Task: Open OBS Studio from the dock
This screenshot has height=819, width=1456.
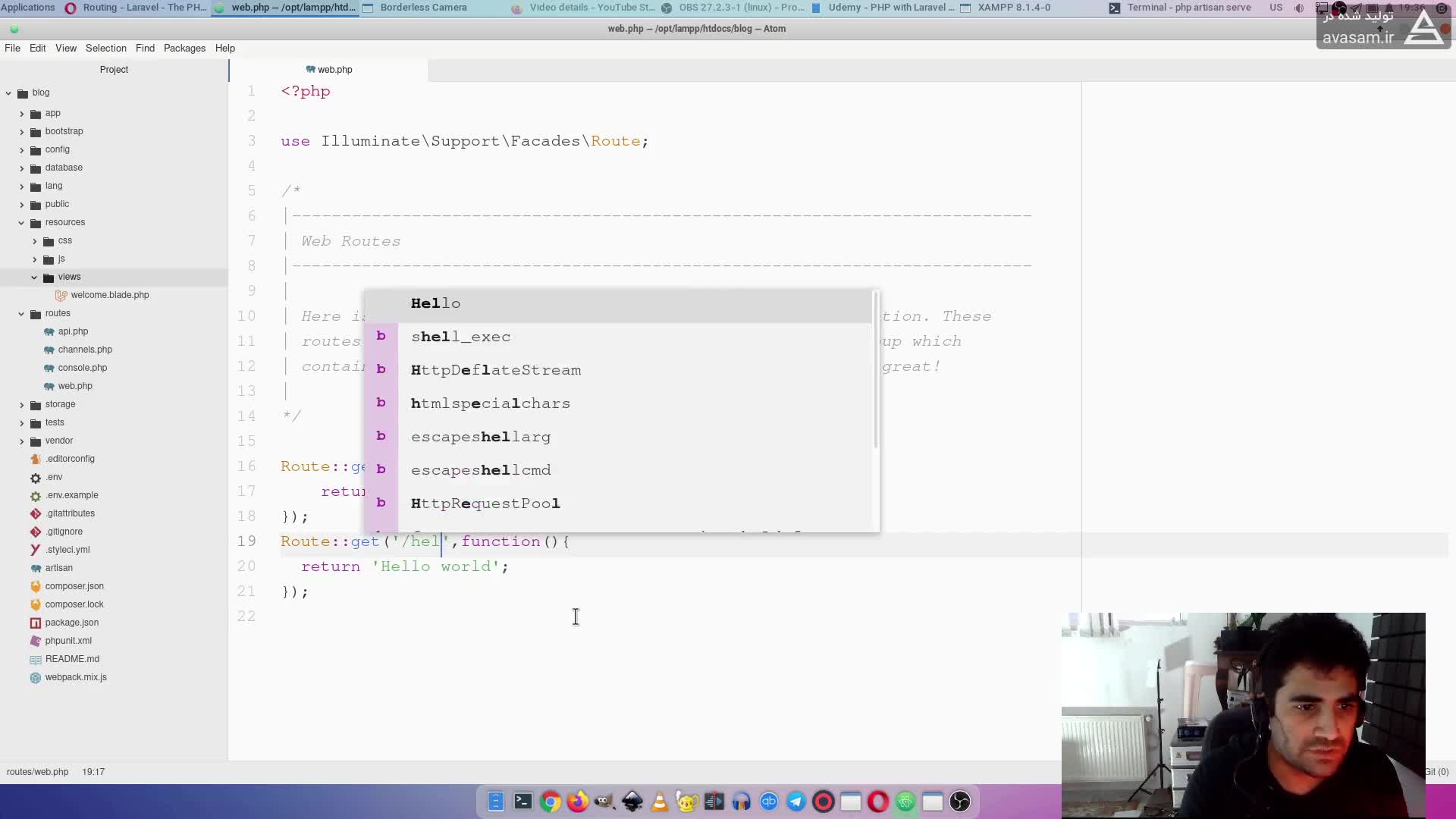Action: 960,802
